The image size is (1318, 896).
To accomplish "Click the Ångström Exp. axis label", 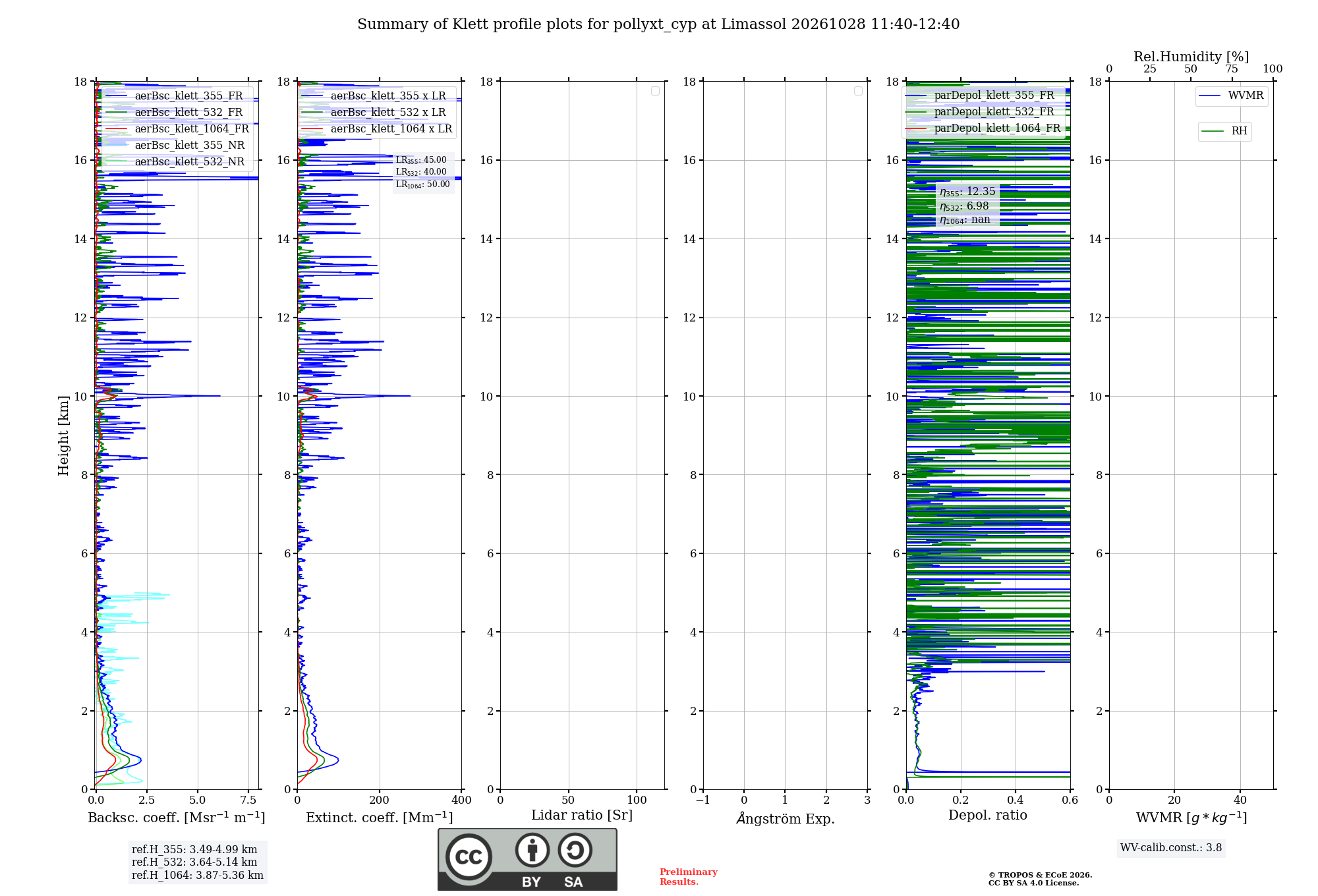I will click(x=786, y=818).
